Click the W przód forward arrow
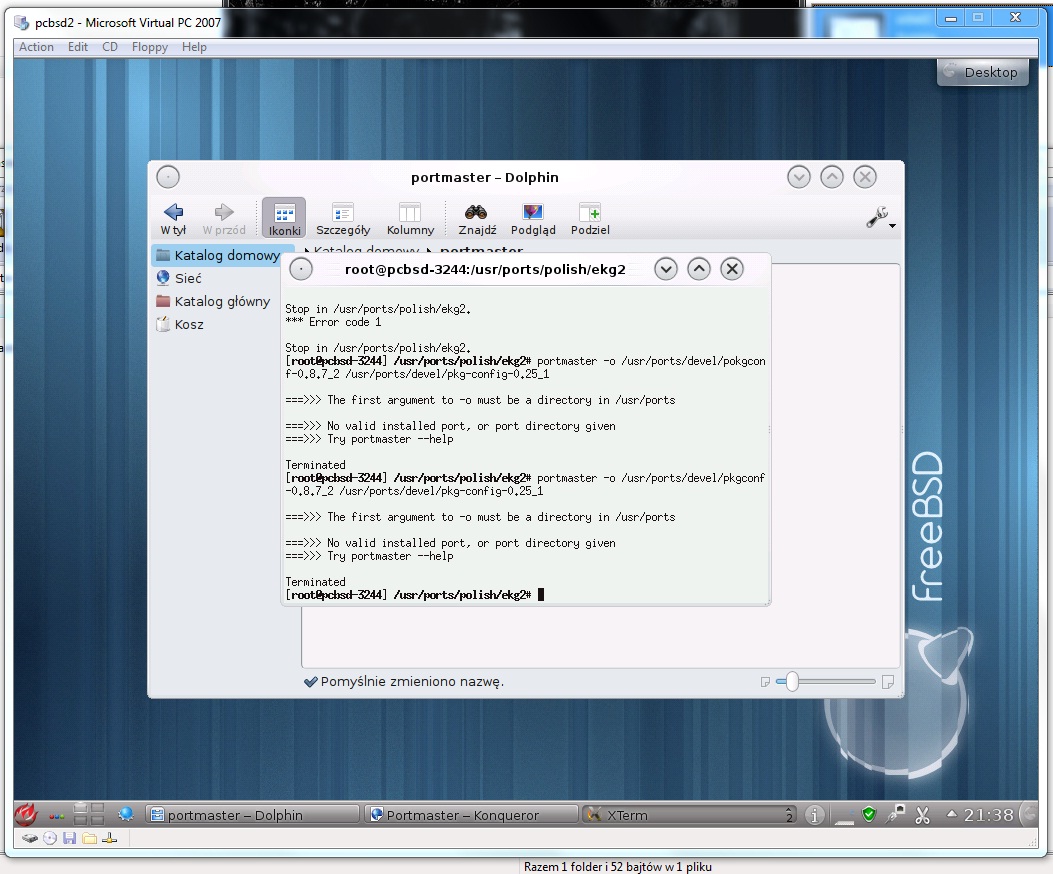 (x=224, y=218)
